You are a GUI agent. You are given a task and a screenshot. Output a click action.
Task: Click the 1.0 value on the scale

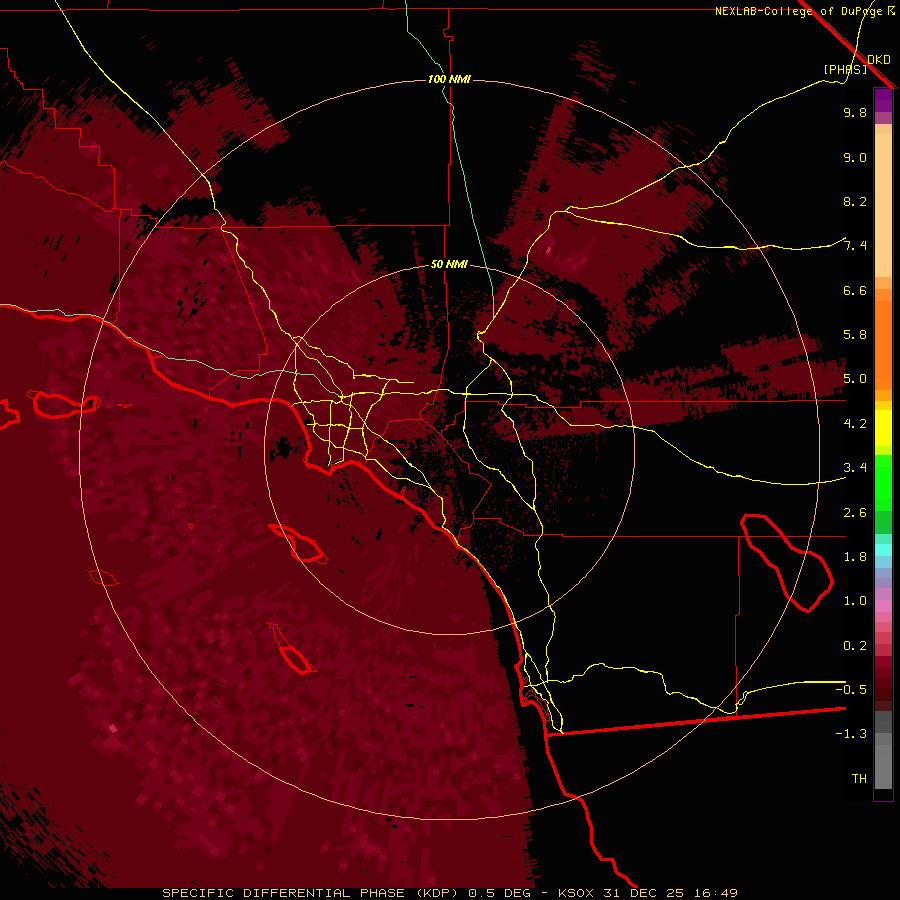coord(855,601)
